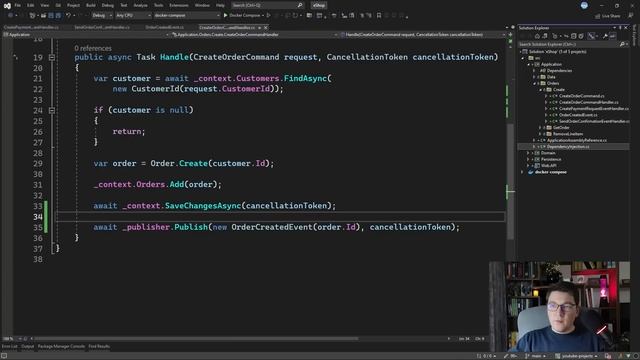Screen dimensions: 640x360
Task: Click the '0 references' CodeLens link
Action: pyautogui.click(x=93, y=48)
